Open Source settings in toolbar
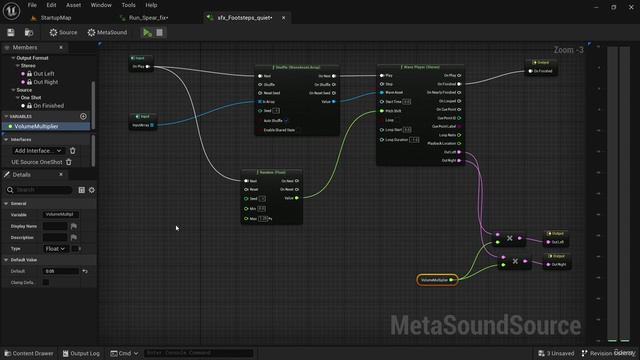This screenshot has width=640, height=360. click(x=63, y=32)
